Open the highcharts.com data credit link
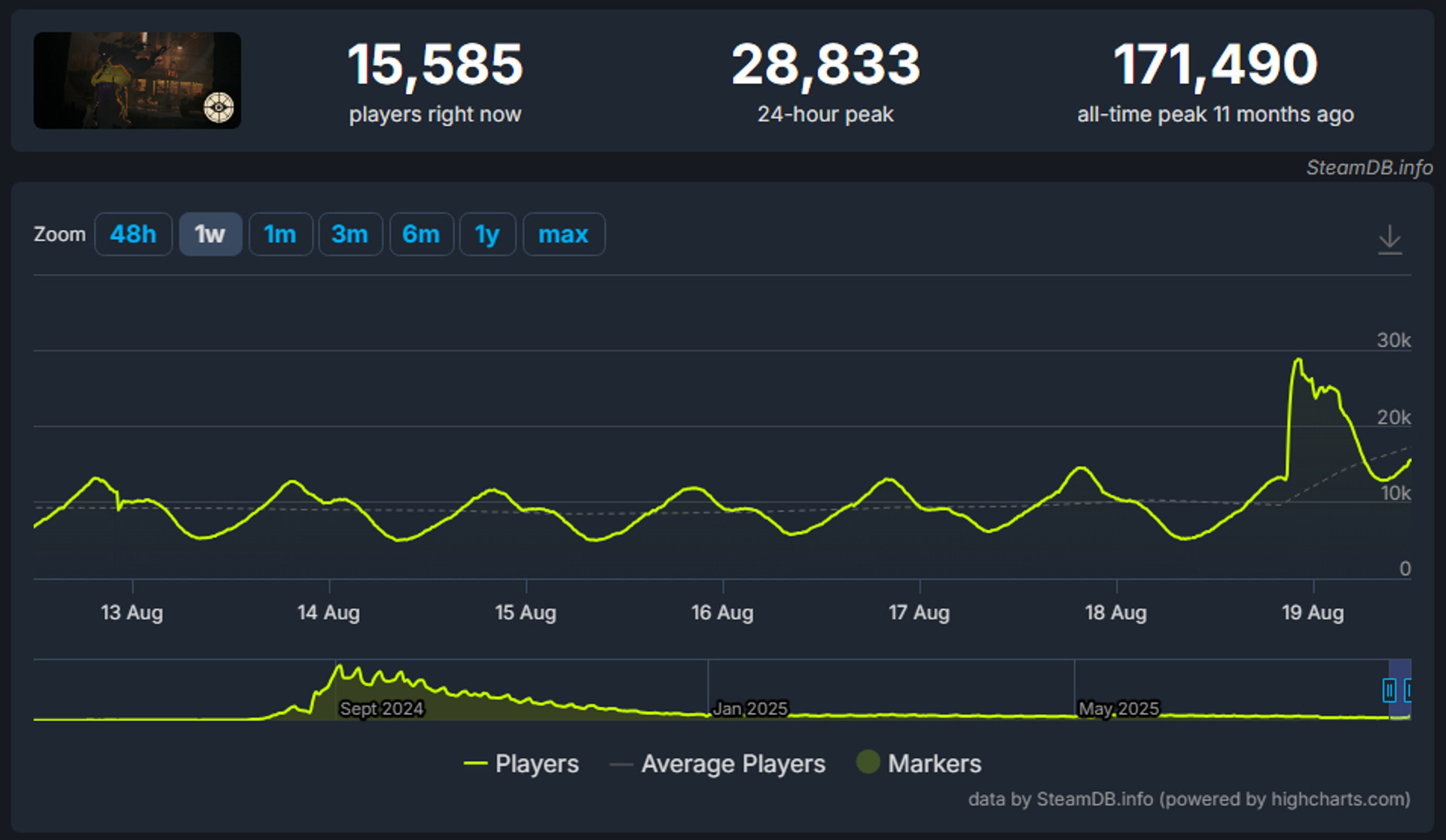The height and width of the screenshot is (840, 1446). coord(1189,799)
